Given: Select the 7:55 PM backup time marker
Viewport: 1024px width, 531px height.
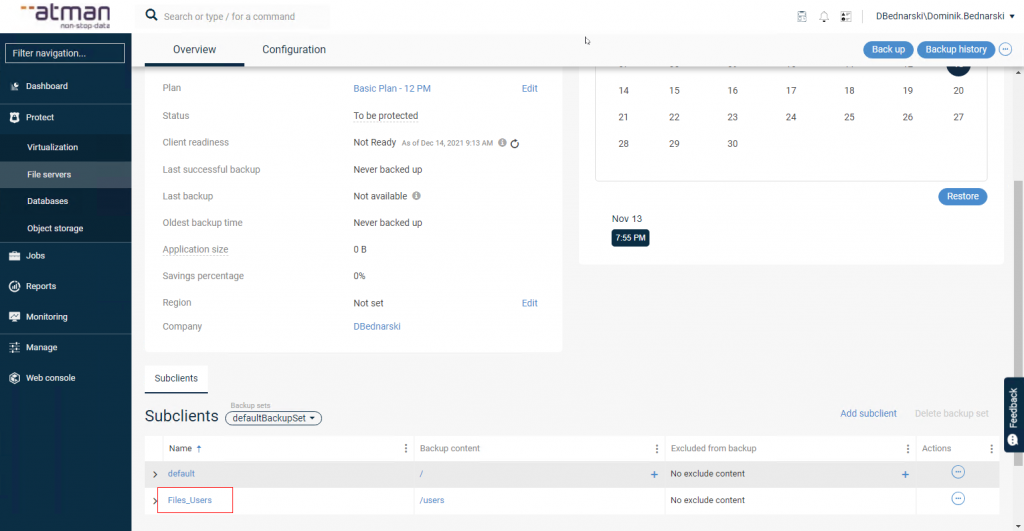Looking at the screenshot, I should pyautogui.click(x=630, y=238).
